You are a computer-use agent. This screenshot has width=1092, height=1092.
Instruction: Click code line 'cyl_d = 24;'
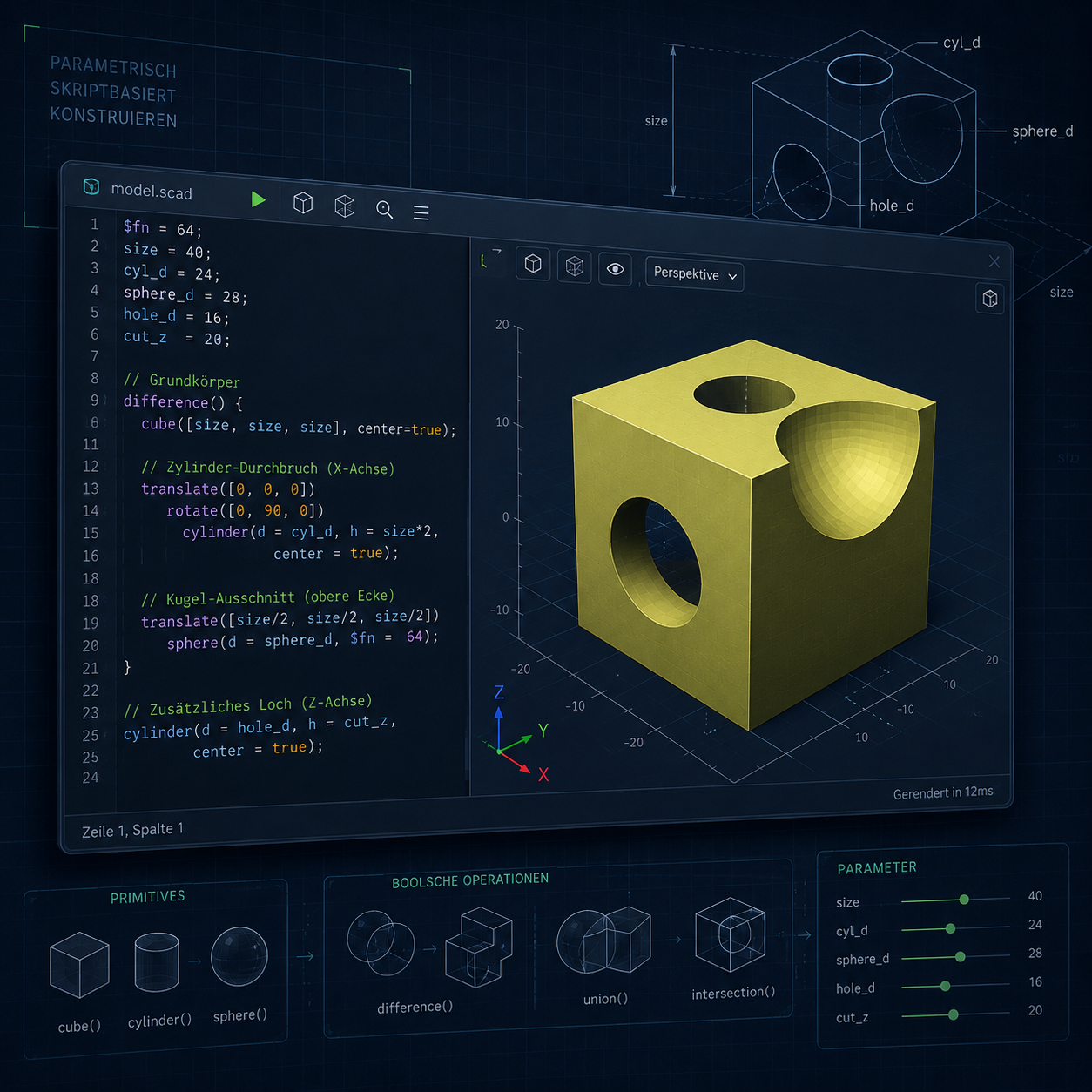[x=172, y=273]
